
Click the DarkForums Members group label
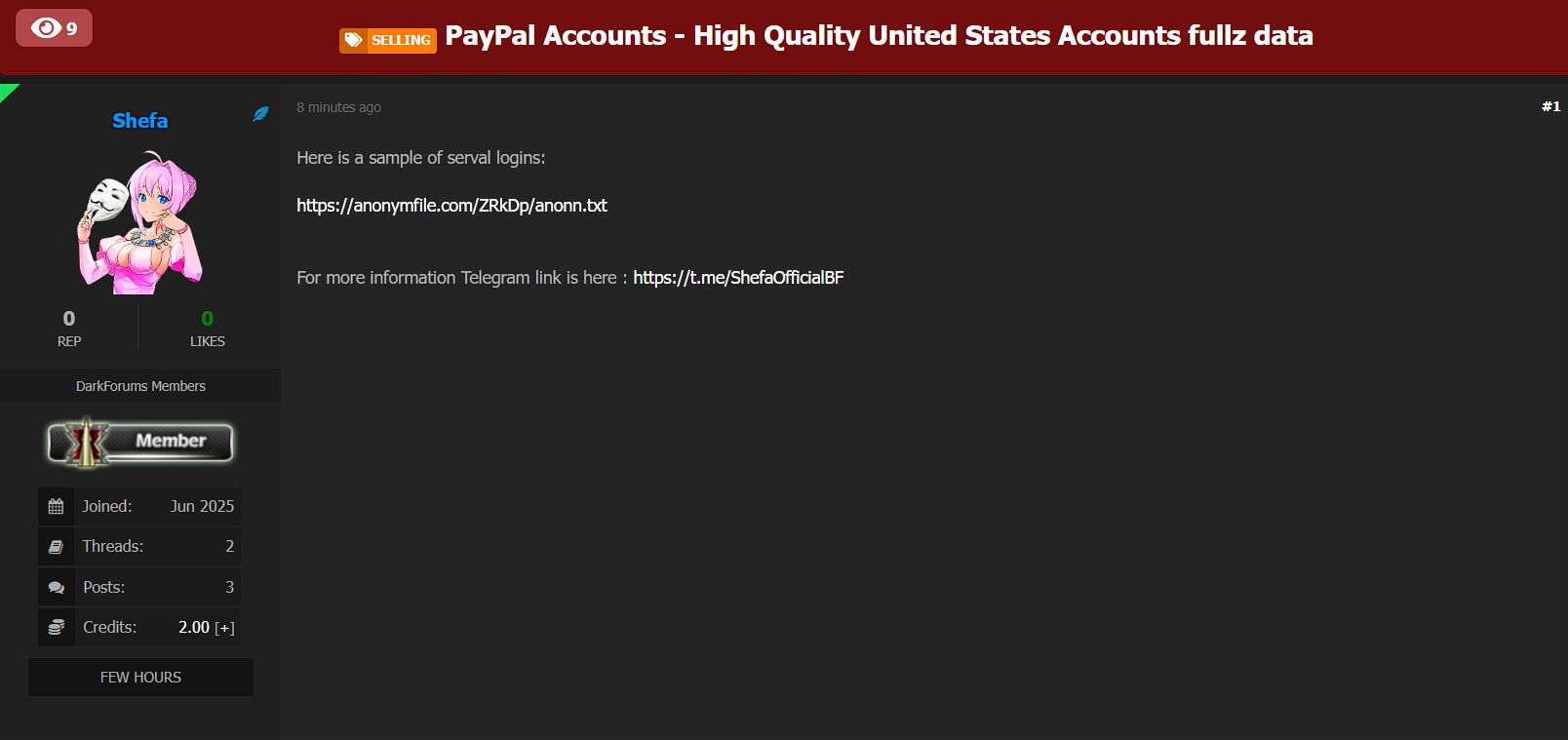pos(140,386)
